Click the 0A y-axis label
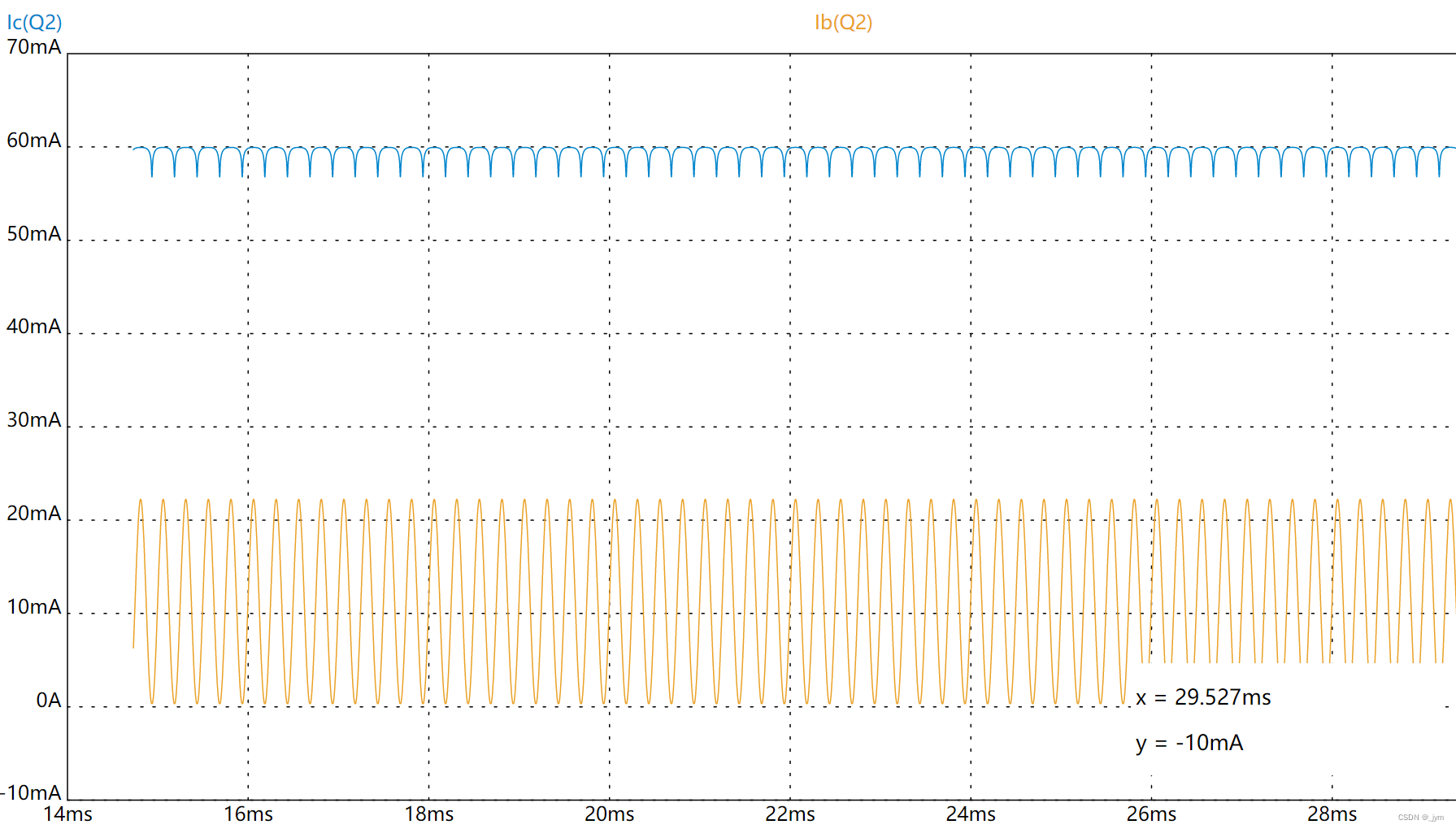This screenshot has height=829, width=1456. [x=49, y=701]
